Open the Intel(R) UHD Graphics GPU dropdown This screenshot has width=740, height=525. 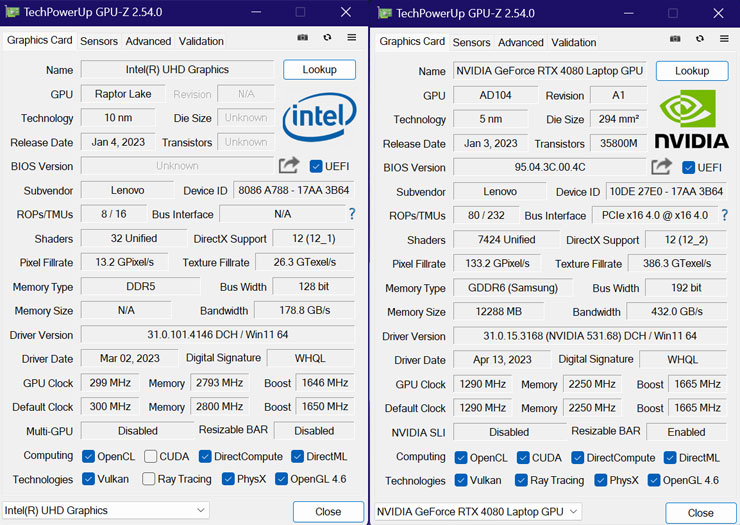coord(105,510)
